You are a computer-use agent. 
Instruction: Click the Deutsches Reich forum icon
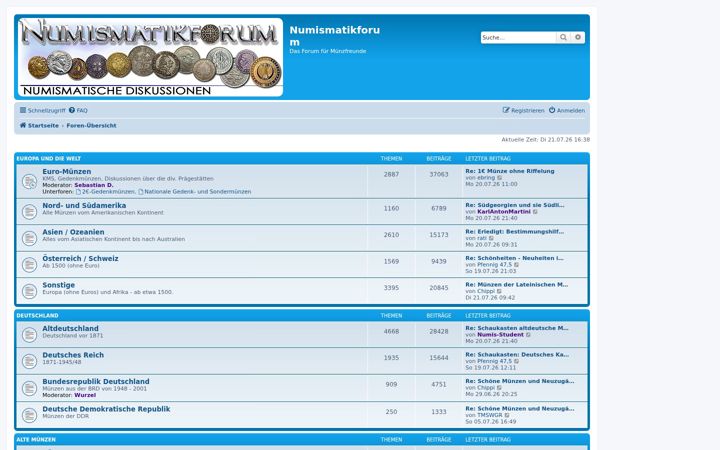(29, 361)
